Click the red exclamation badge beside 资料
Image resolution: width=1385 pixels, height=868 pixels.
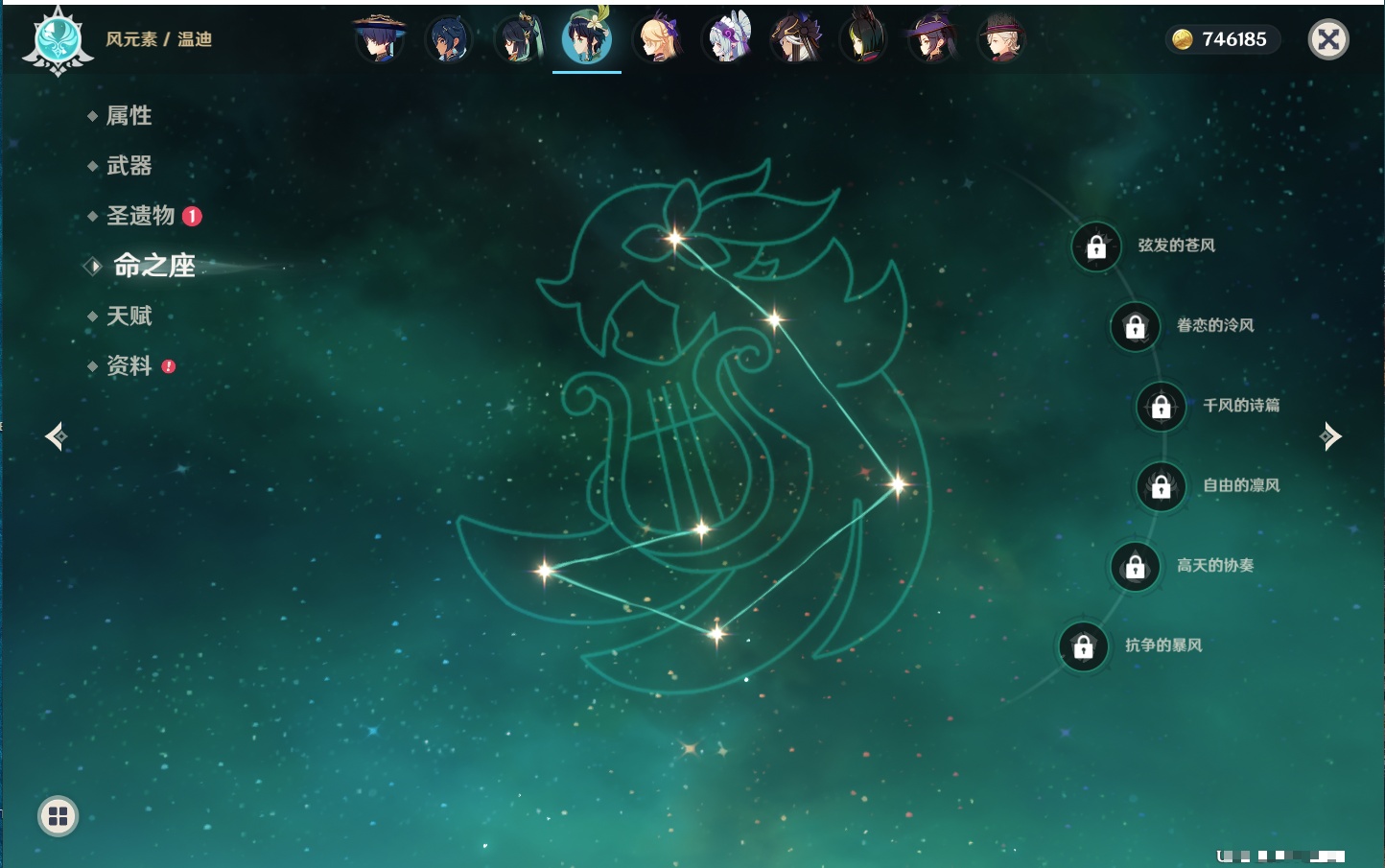pos(169,366)
